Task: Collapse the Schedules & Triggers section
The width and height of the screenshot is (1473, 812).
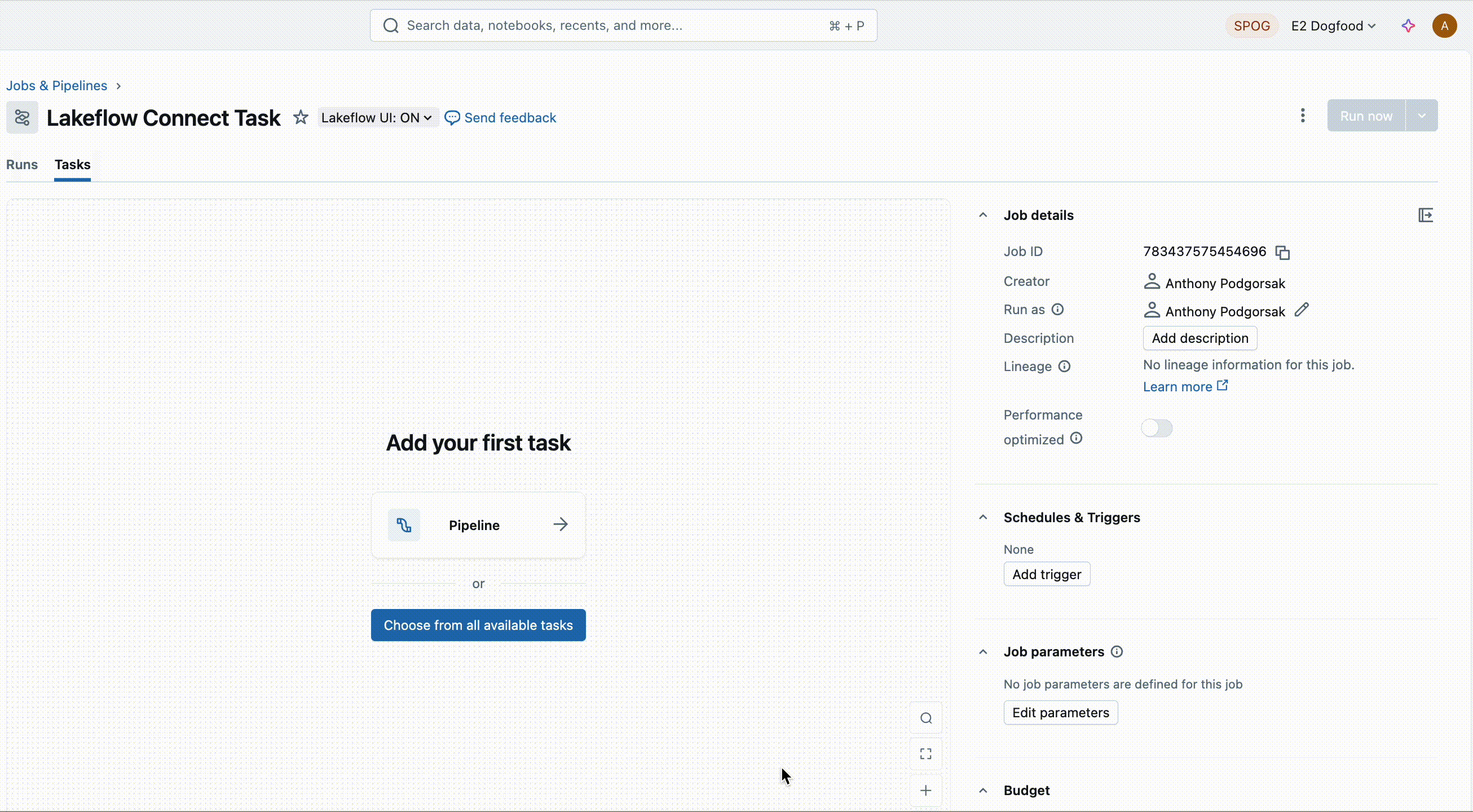Action: tap(983, 517)
